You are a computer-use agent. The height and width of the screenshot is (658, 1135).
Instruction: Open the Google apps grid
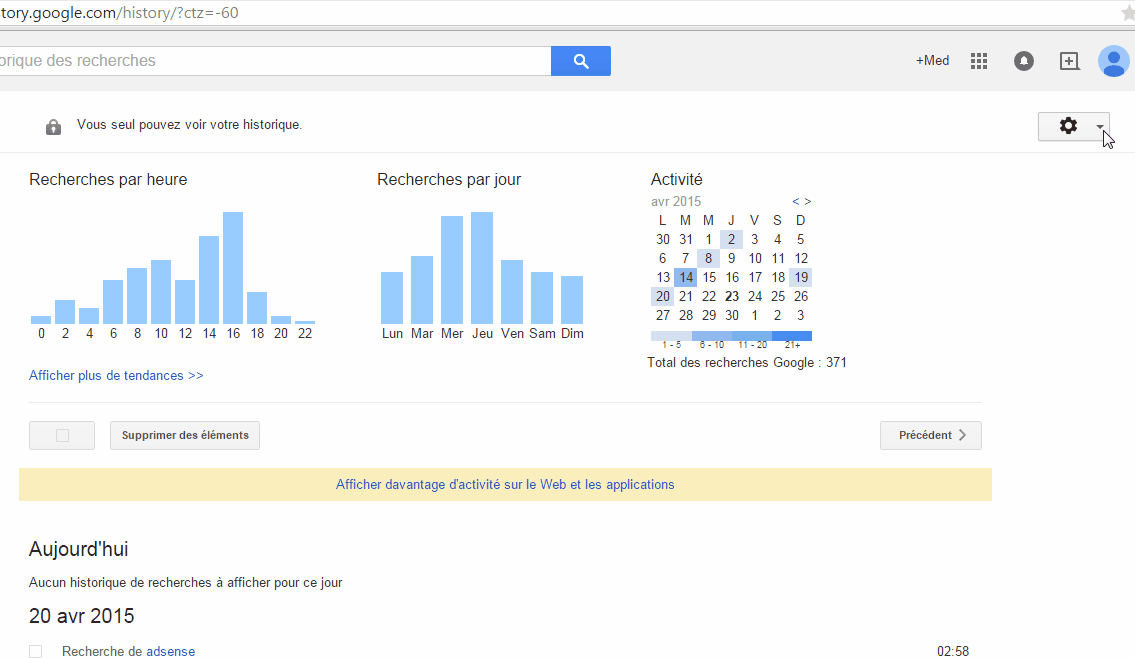pyautogui.click(x=979, y=60)
